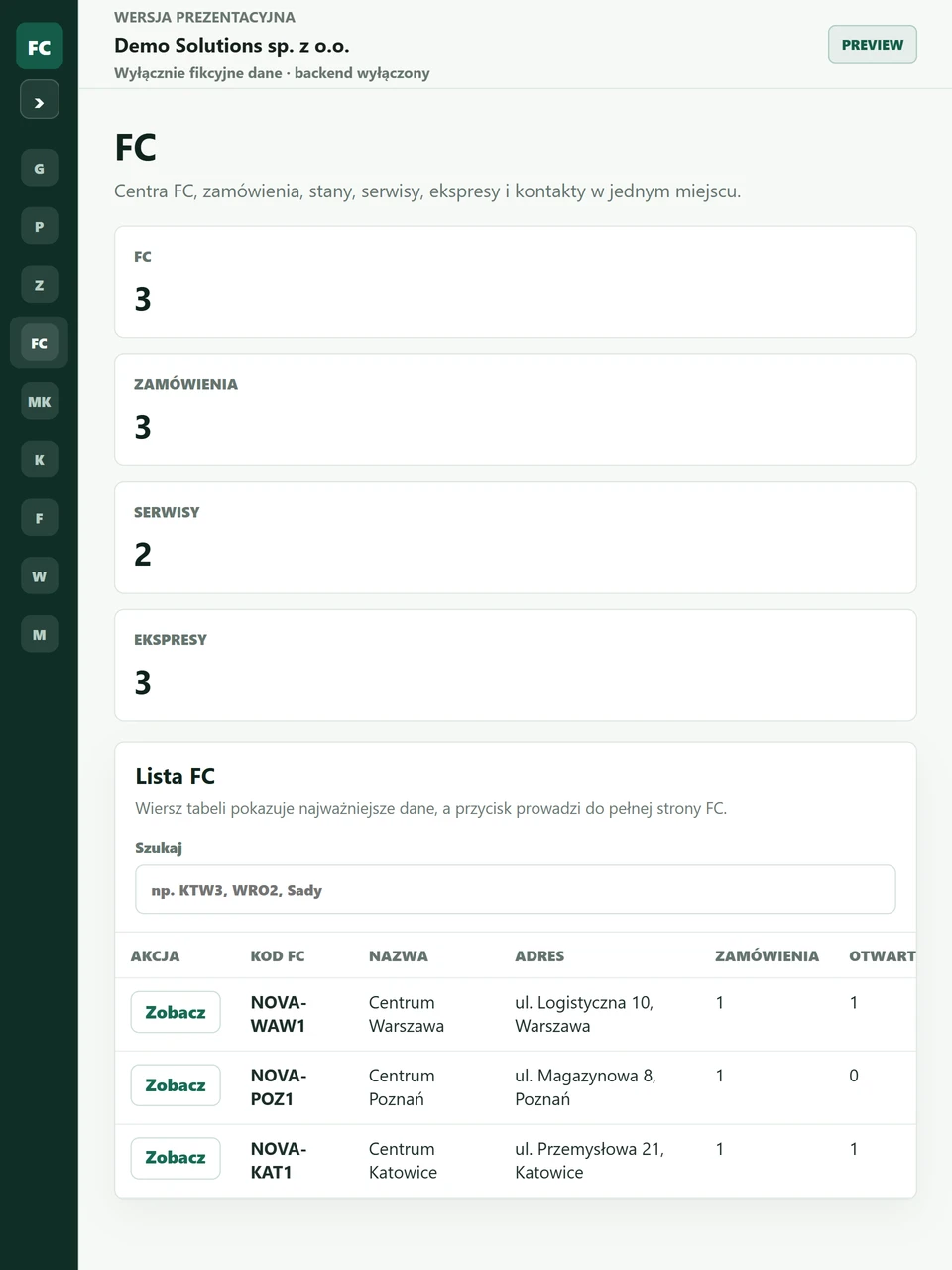Open the K sidebar item
Viewport: 952px width, 1270px height.
[x=39, y=459]
